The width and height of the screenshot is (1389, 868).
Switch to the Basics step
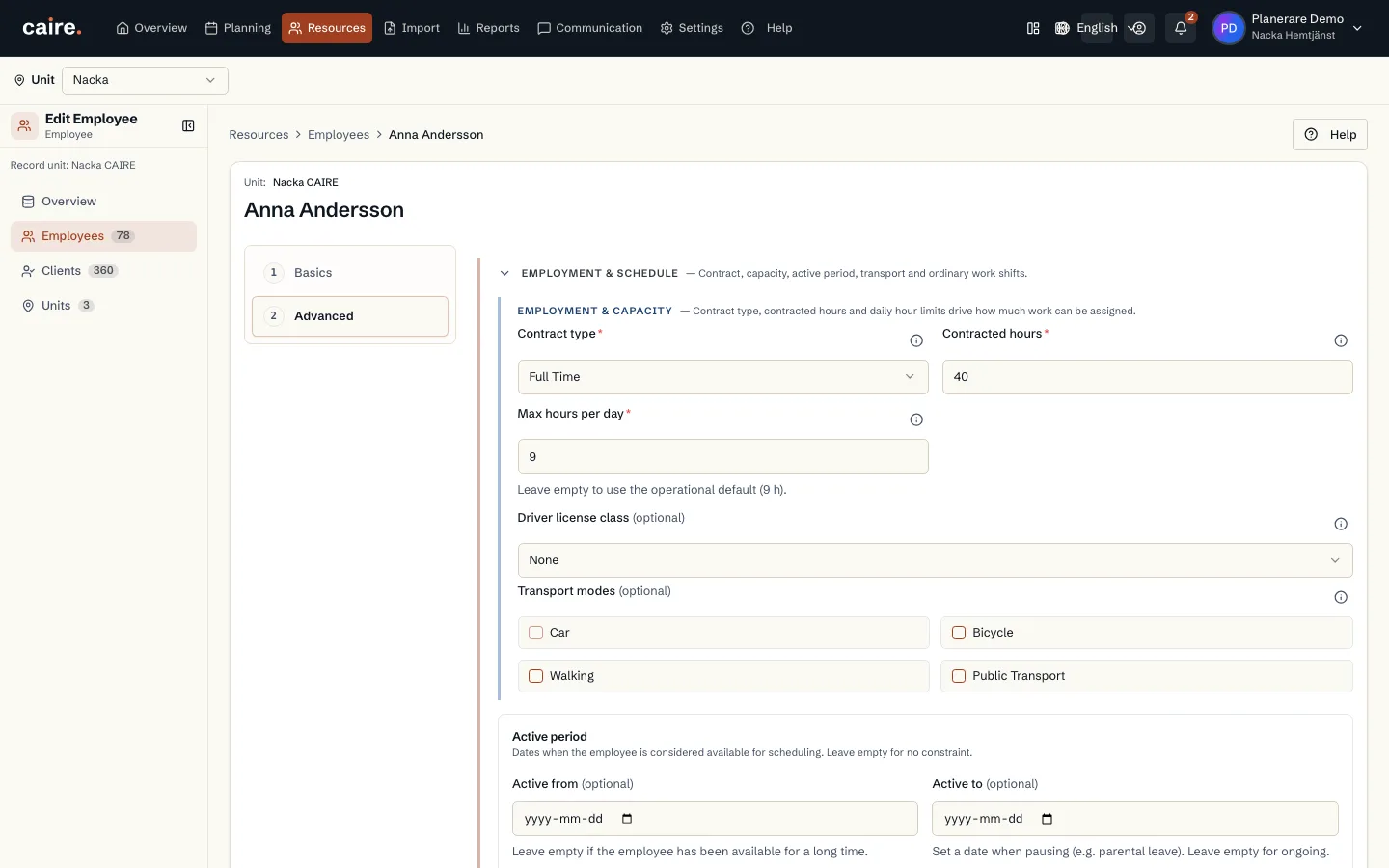tap(350, 273)
